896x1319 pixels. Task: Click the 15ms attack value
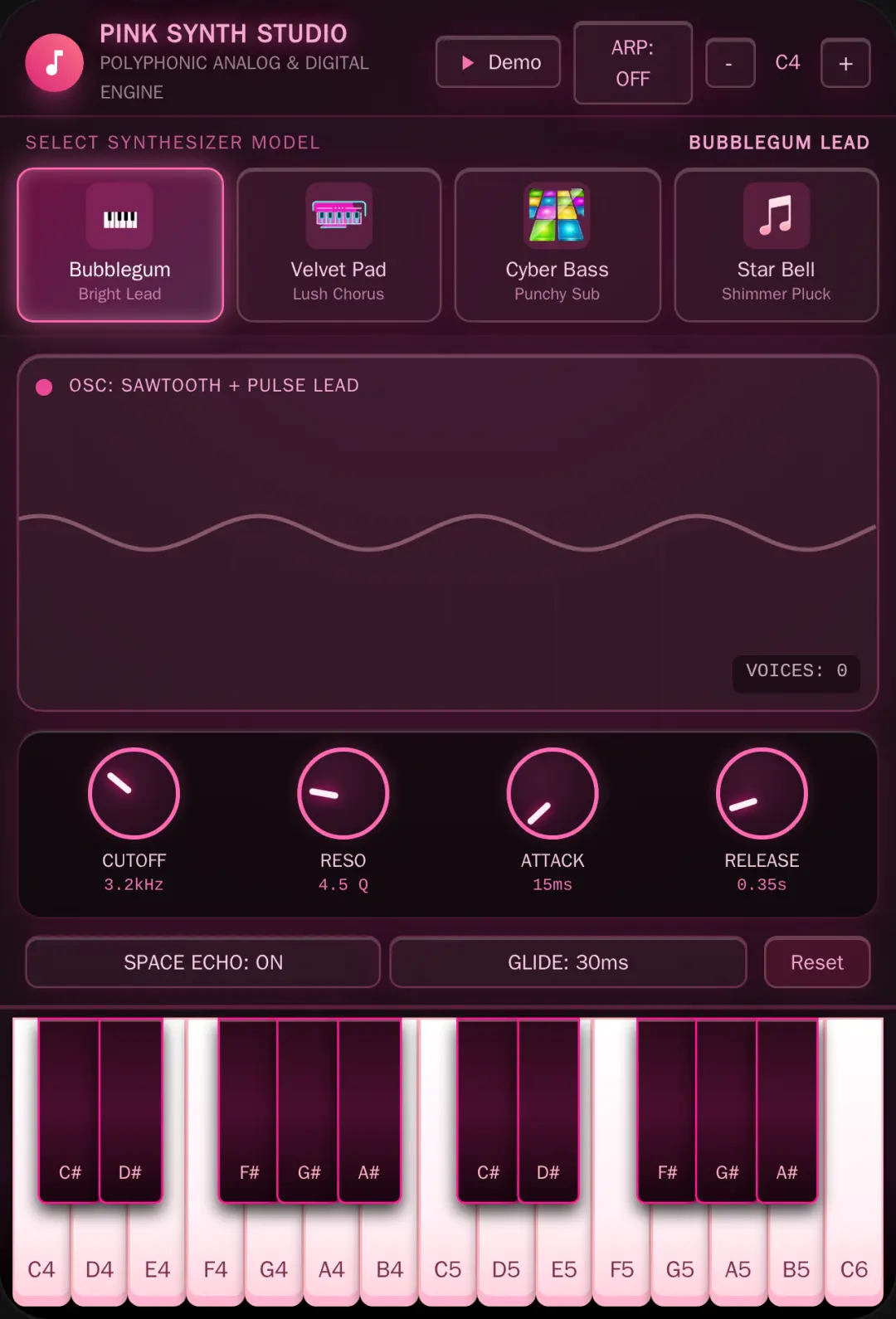[553, 885]
